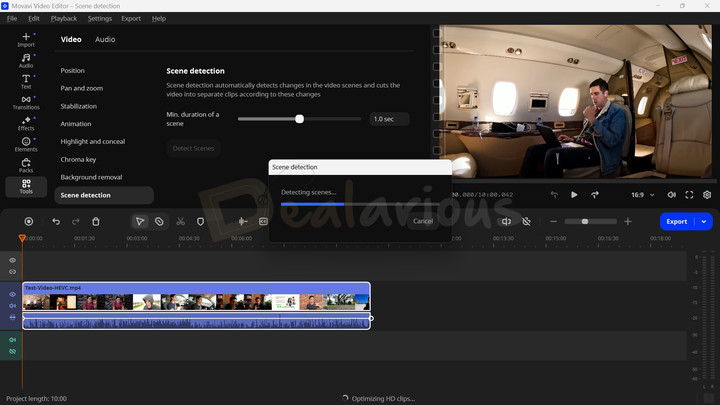Select the Scene detection tool
The image size is (720, 405).
[x=104, y=195]
